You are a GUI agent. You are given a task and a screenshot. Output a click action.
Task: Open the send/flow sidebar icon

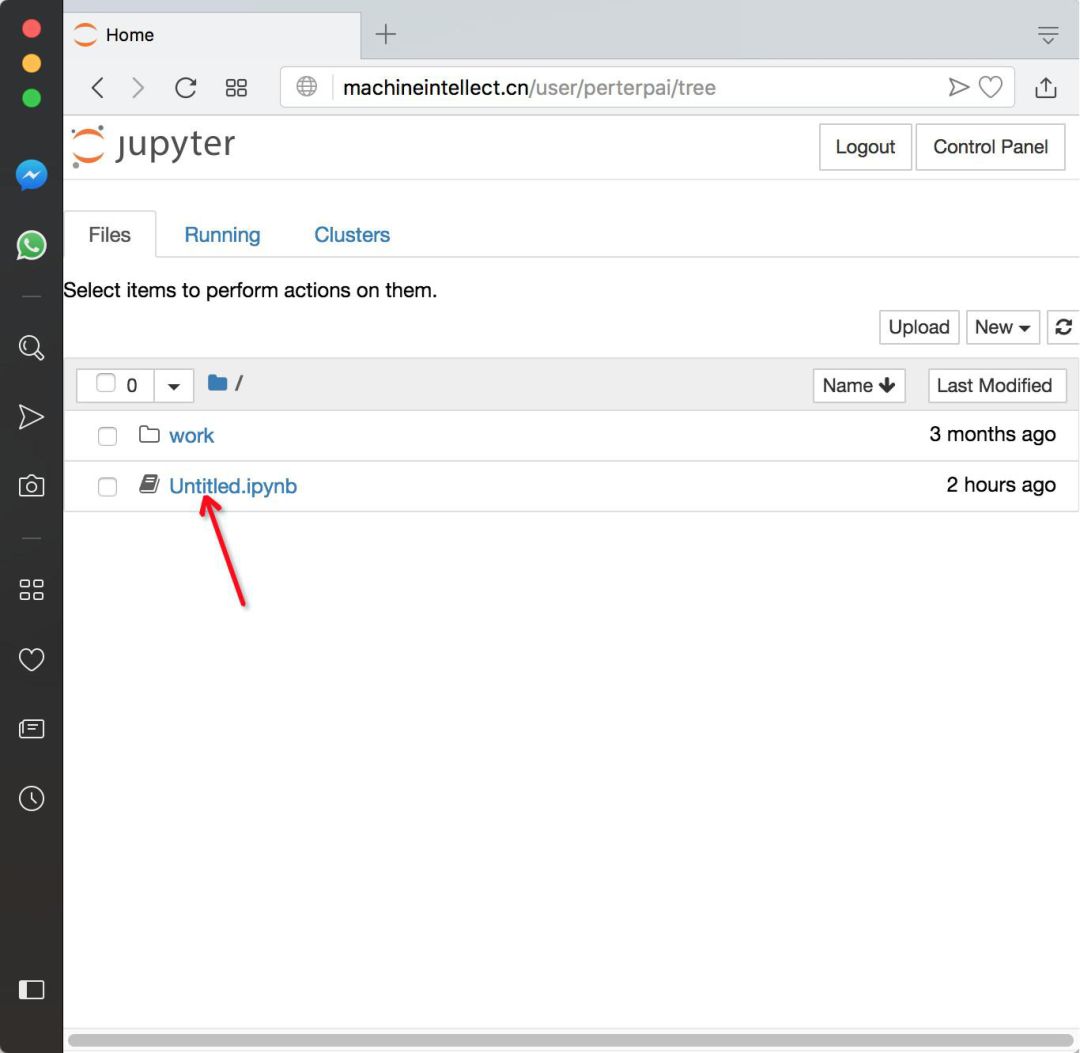pyautogui.click(x=31, y=417)
